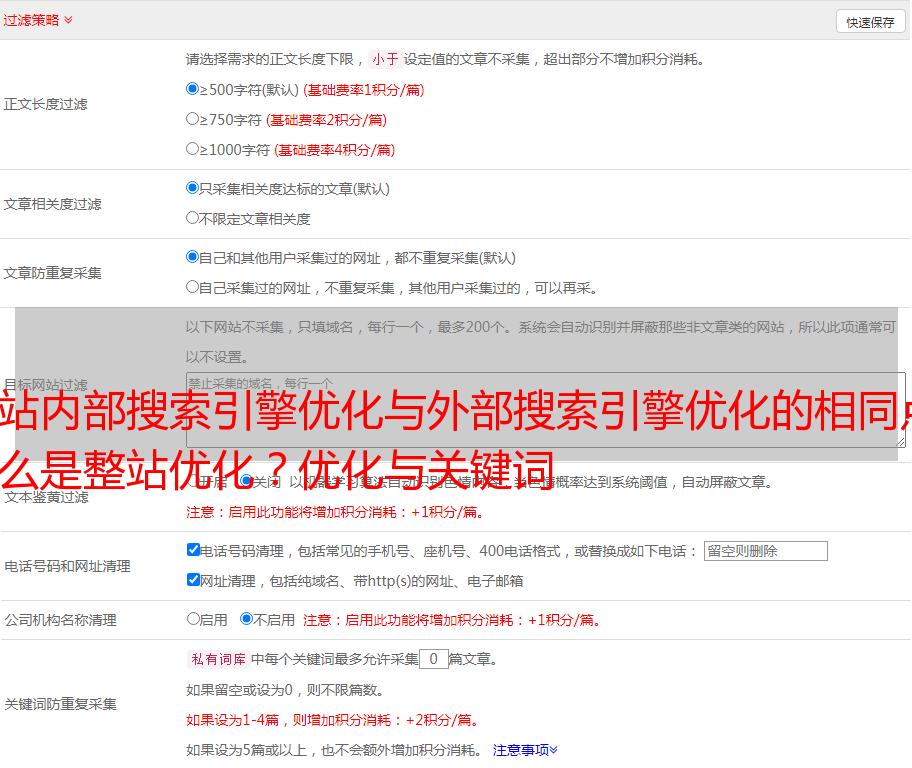Click the 私有词库 tag label
Viewport: 912px width, 768px height.
click(217, 659)
